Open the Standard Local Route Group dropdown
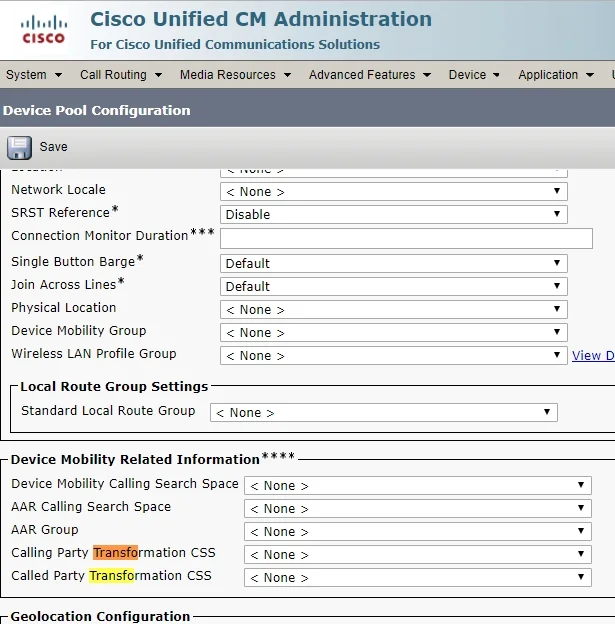 384,413
